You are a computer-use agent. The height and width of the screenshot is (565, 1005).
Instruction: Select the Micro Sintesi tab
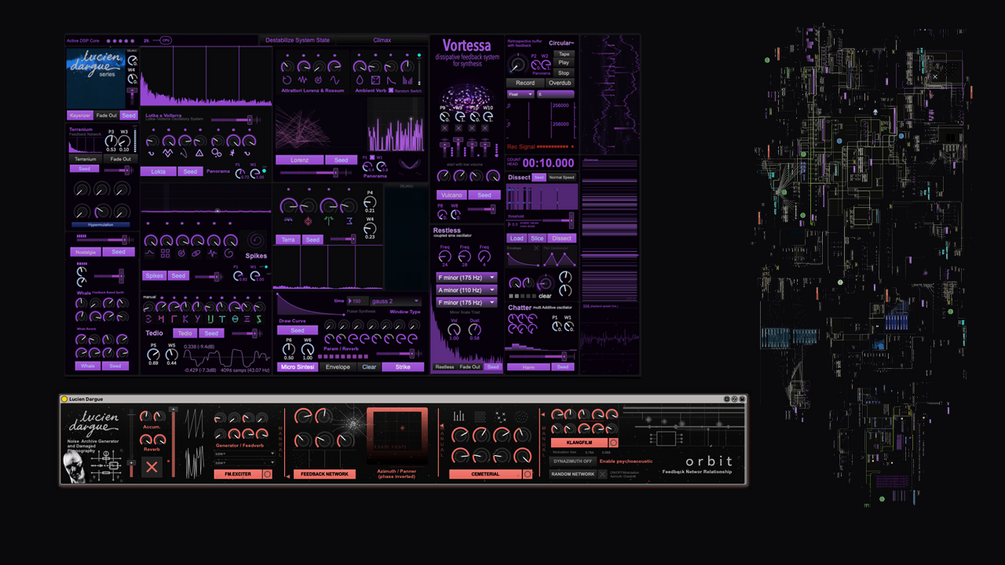click(297, 367)
